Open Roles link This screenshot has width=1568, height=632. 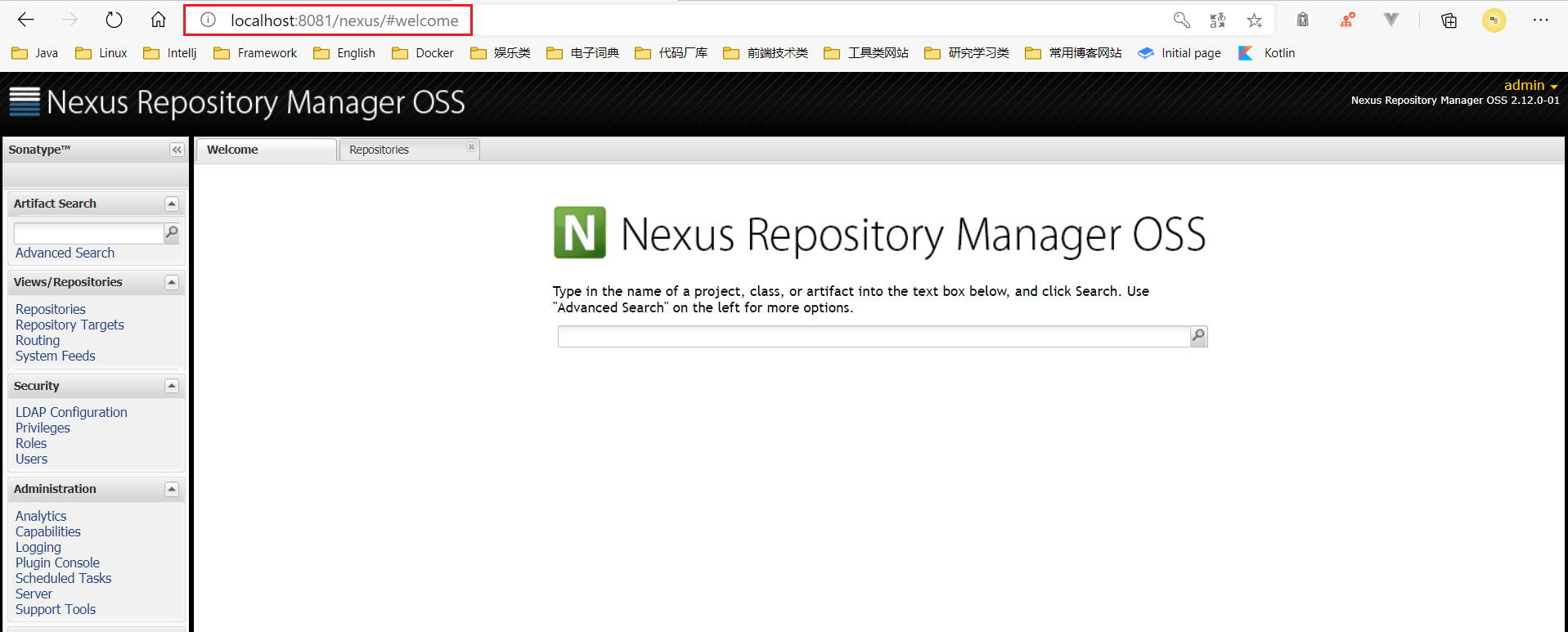click(31, 443)
